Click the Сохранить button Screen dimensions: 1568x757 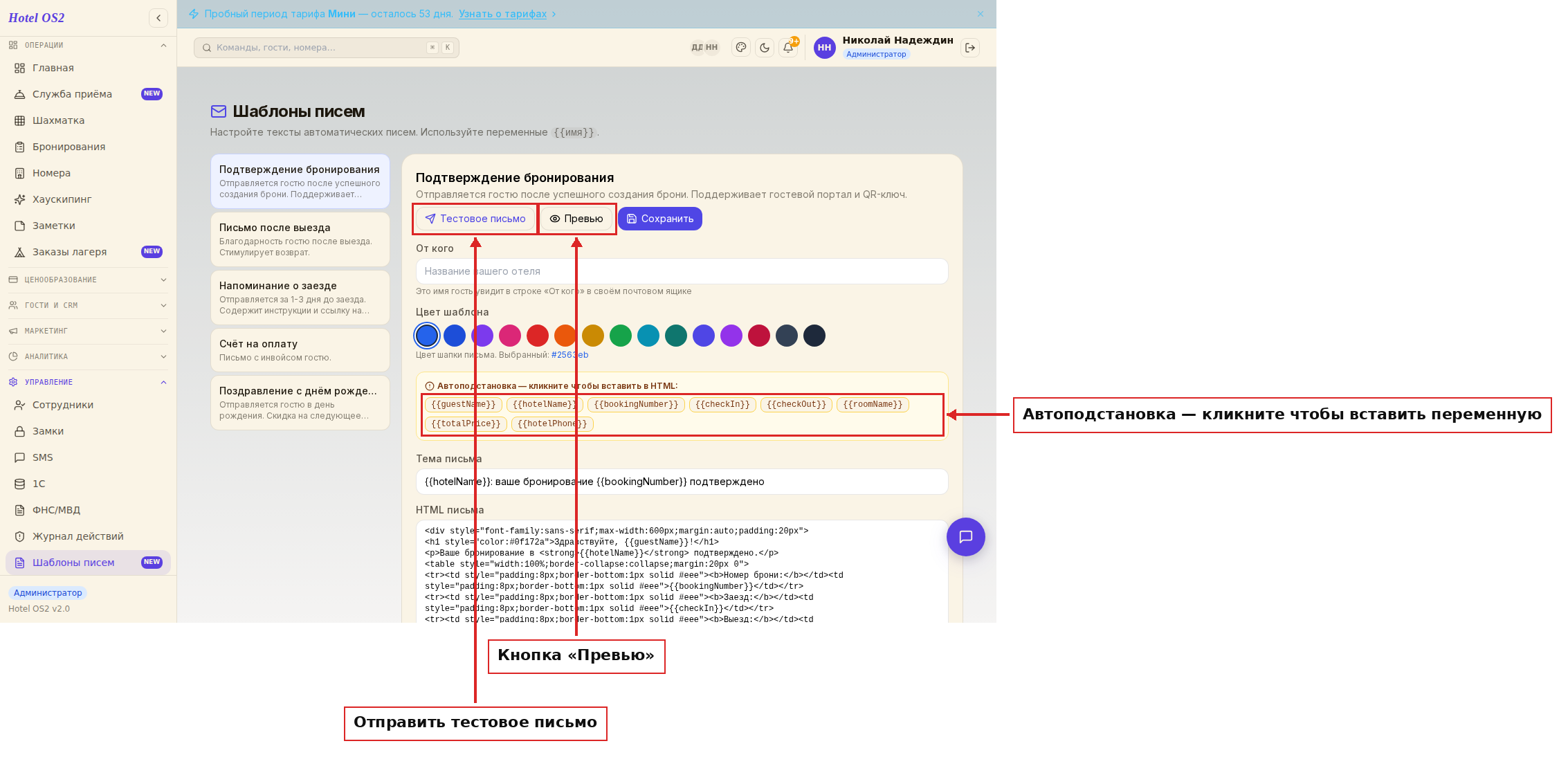[660, 219]
